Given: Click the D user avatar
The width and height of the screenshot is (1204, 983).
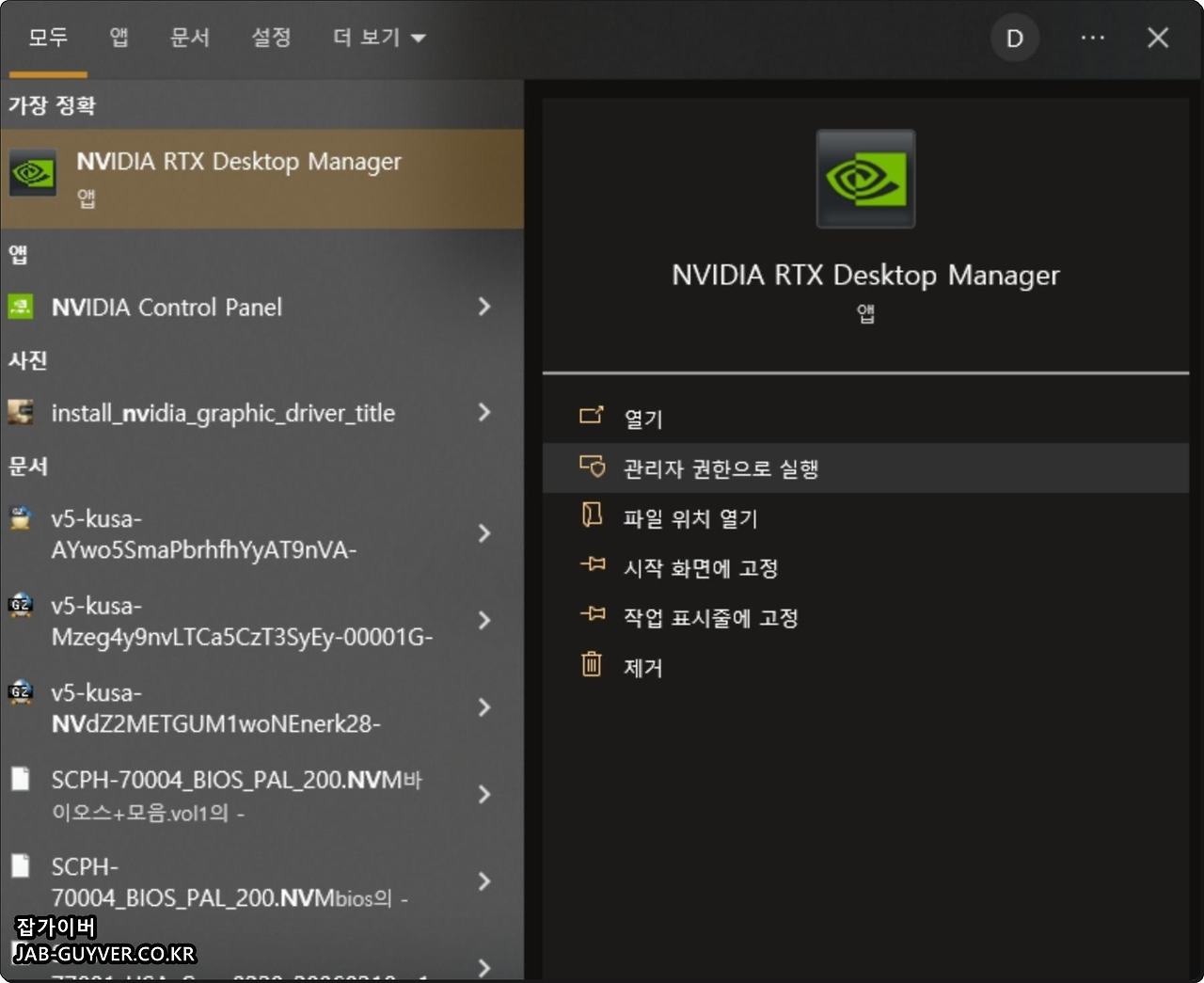Looking at the screenshot, I should 1015,38.
